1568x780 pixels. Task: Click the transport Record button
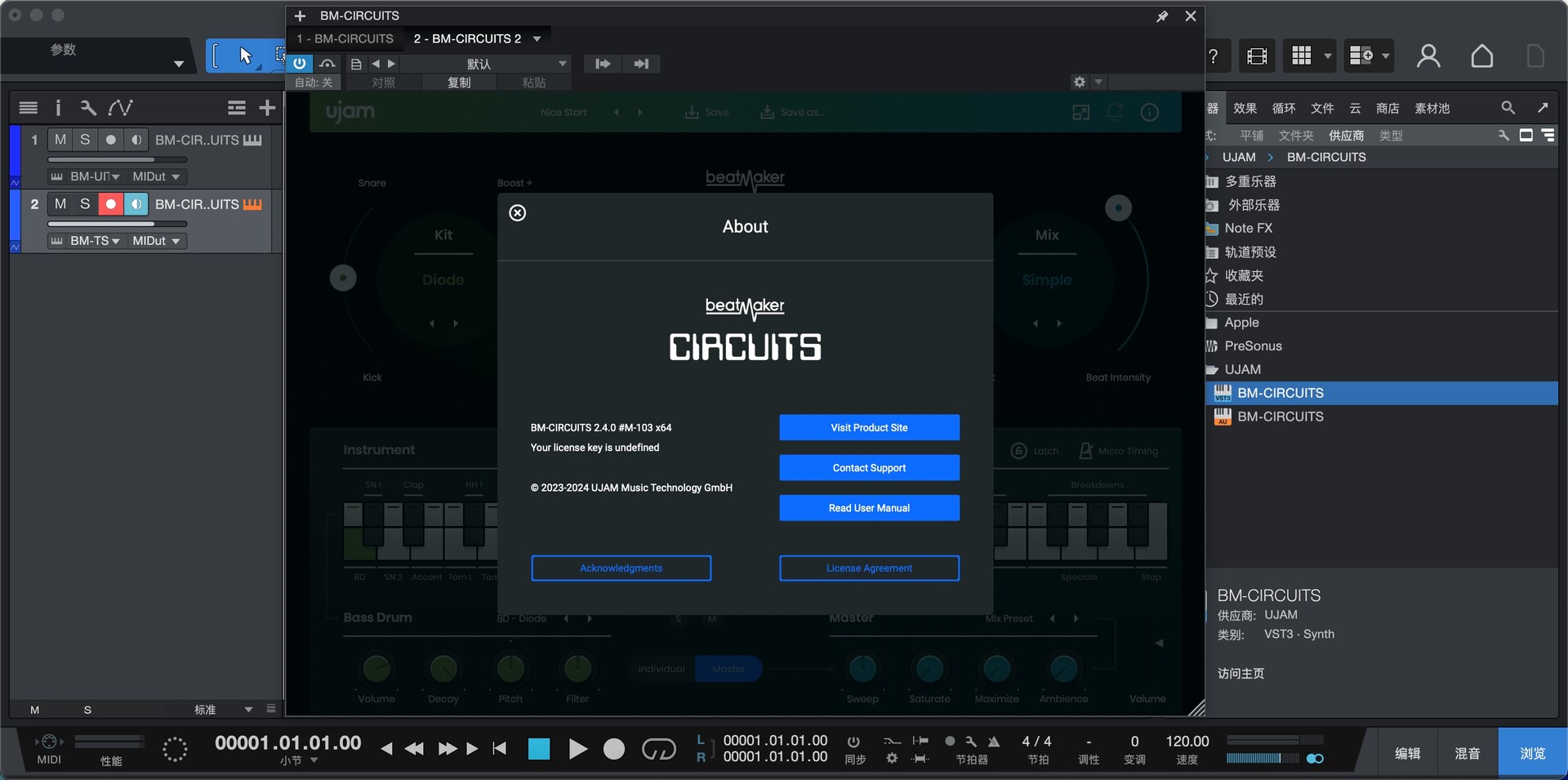pyautogui.click(x=614, y=749)
